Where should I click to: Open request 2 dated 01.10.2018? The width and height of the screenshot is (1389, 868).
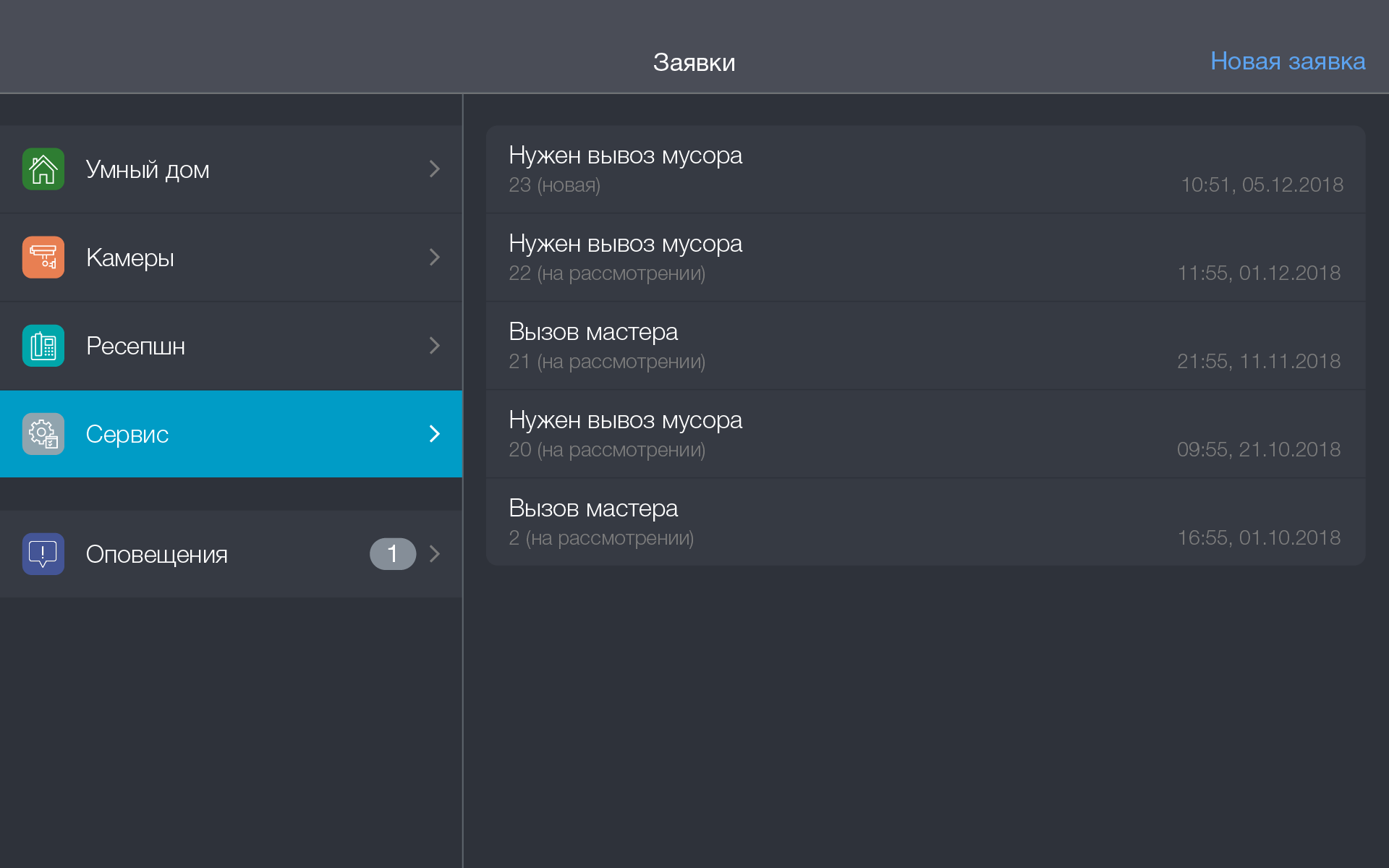(925, 523)
